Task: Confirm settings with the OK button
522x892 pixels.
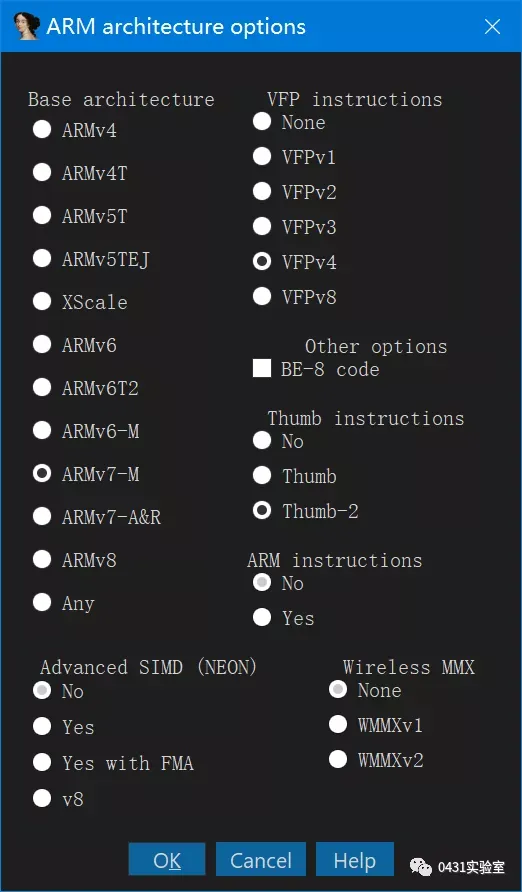Action: (x=167, y=861)
